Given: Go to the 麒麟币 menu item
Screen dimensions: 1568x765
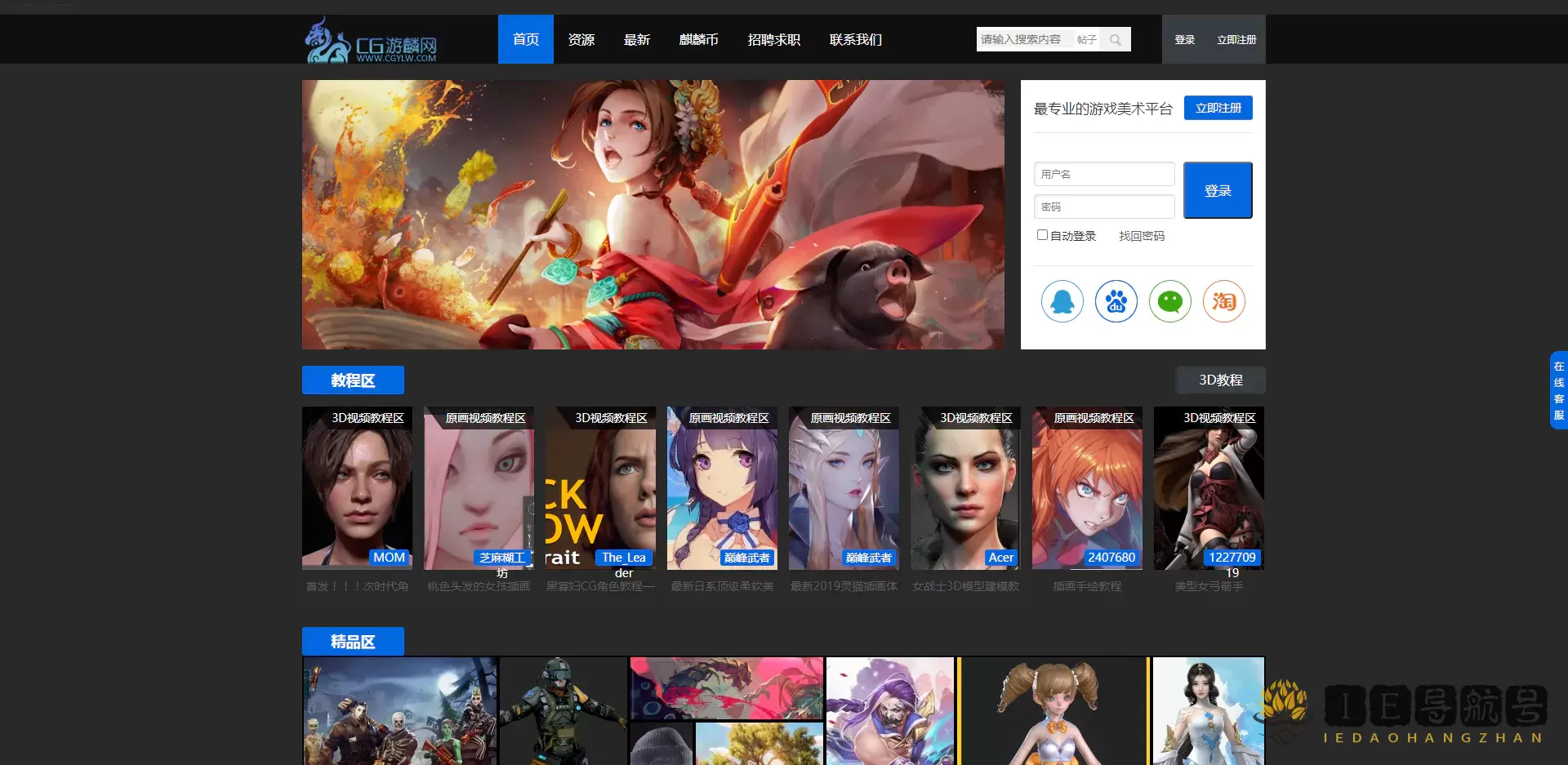Looking at the screenshot, I should coord(698,40).
